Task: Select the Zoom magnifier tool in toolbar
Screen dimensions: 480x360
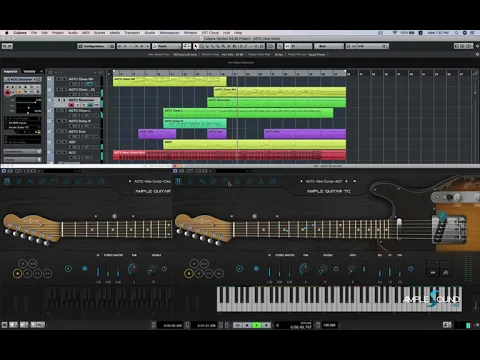Action: tap(224, 46)
